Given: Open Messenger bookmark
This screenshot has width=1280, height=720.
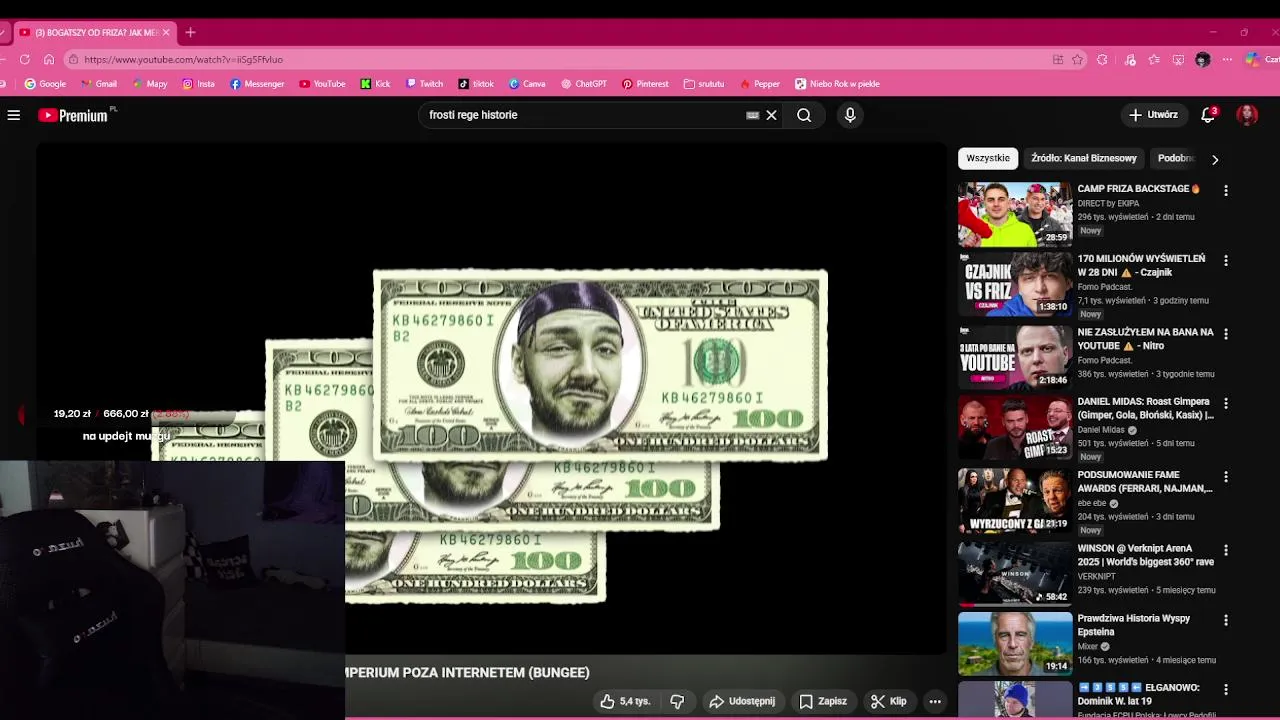Looking at the screenshot, I should coord(257,84).
